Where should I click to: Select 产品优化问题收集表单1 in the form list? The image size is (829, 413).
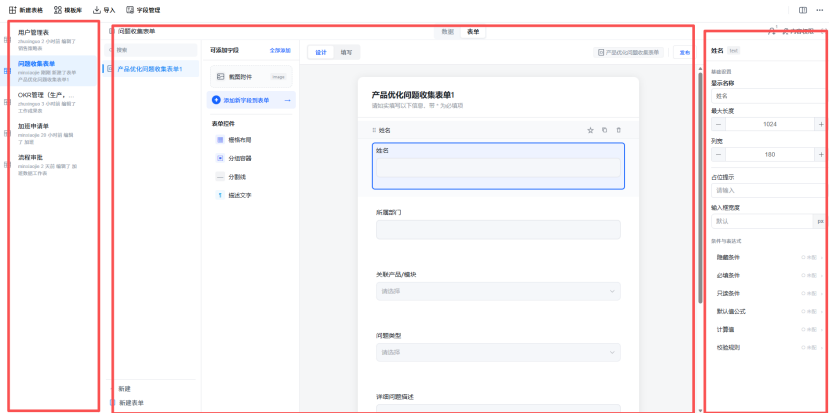click(151, 69)
